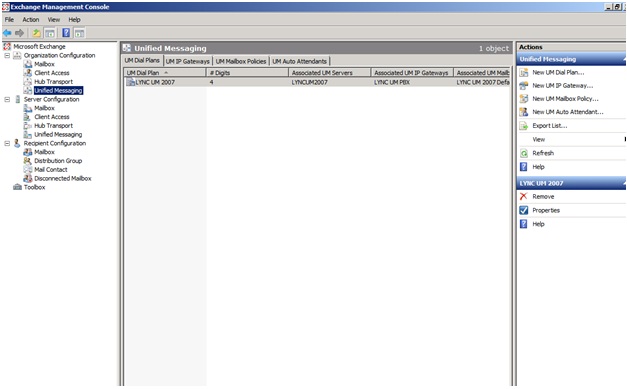The image size is (627, 389).
Task: Collapse the Recipient Configuration node
Action: pos(7,143)
